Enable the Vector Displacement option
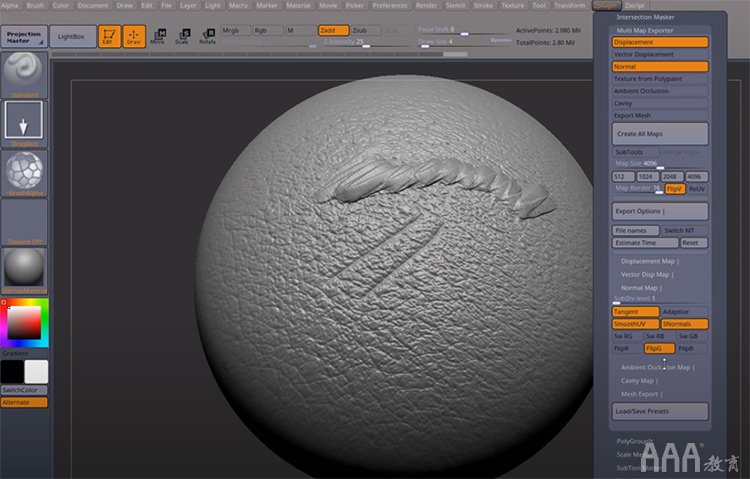The width and height of the screenshot is (750, 479). [x=660, y=55]
